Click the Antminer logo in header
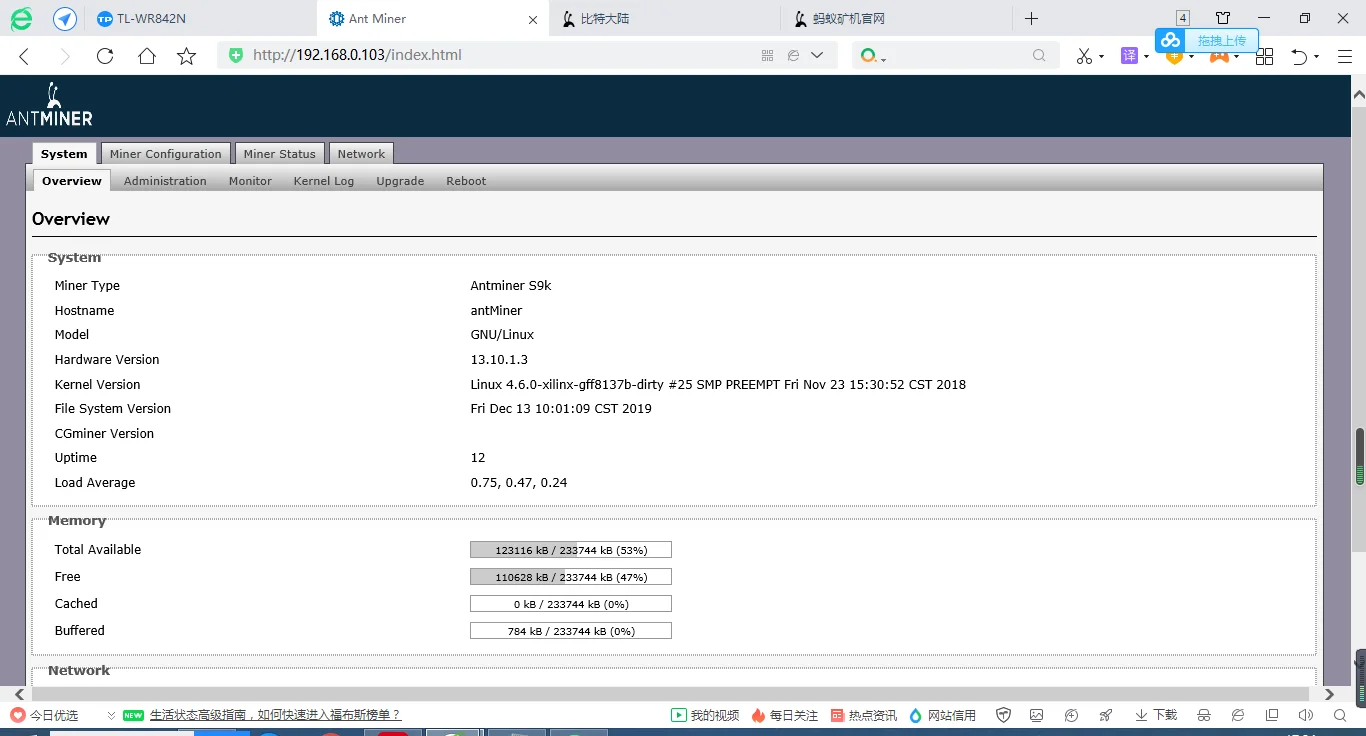1366x736 pixels. (x=49, y=104)
